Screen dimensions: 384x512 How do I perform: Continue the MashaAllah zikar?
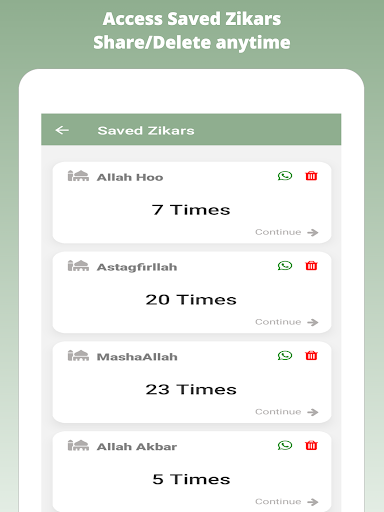coord(287,412)
